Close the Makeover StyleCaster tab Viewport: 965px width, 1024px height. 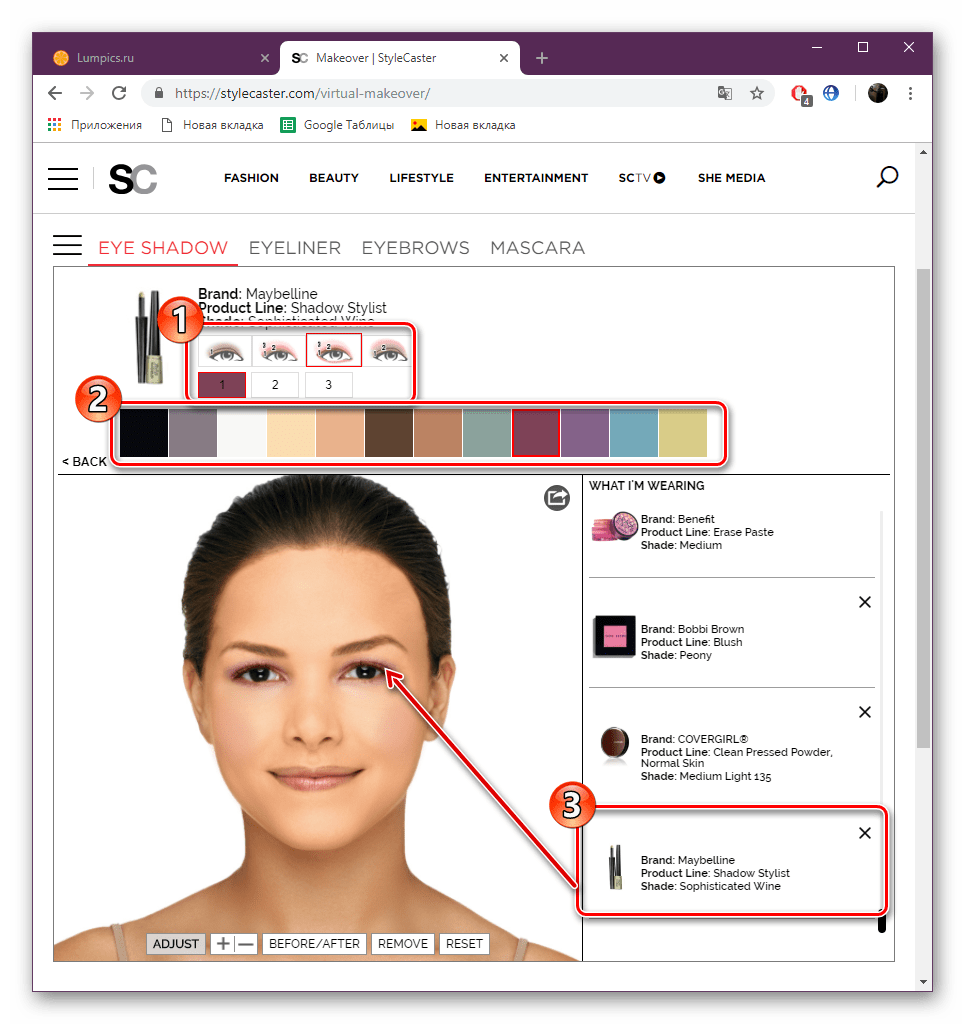[x=503, y=58]
